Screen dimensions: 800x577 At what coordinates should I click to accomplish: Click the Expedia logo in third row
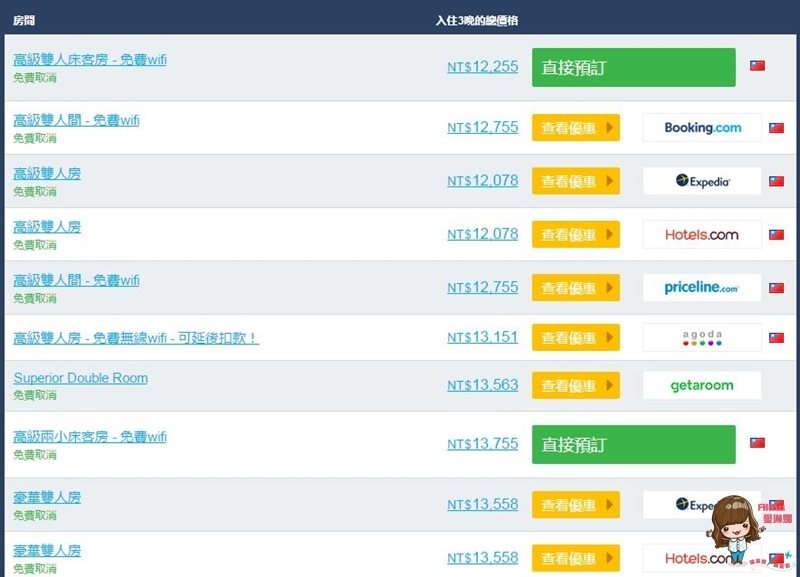[x=702, y=181]
